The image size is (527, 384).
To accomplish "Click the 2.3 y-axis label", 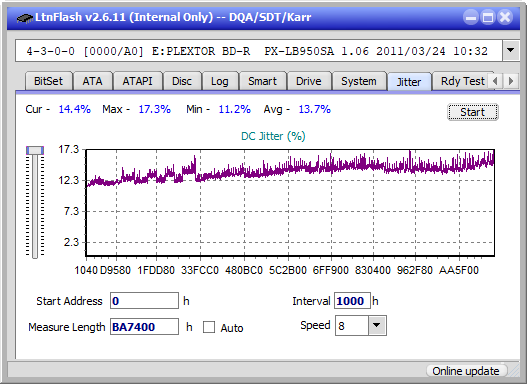I will (71, 242).
